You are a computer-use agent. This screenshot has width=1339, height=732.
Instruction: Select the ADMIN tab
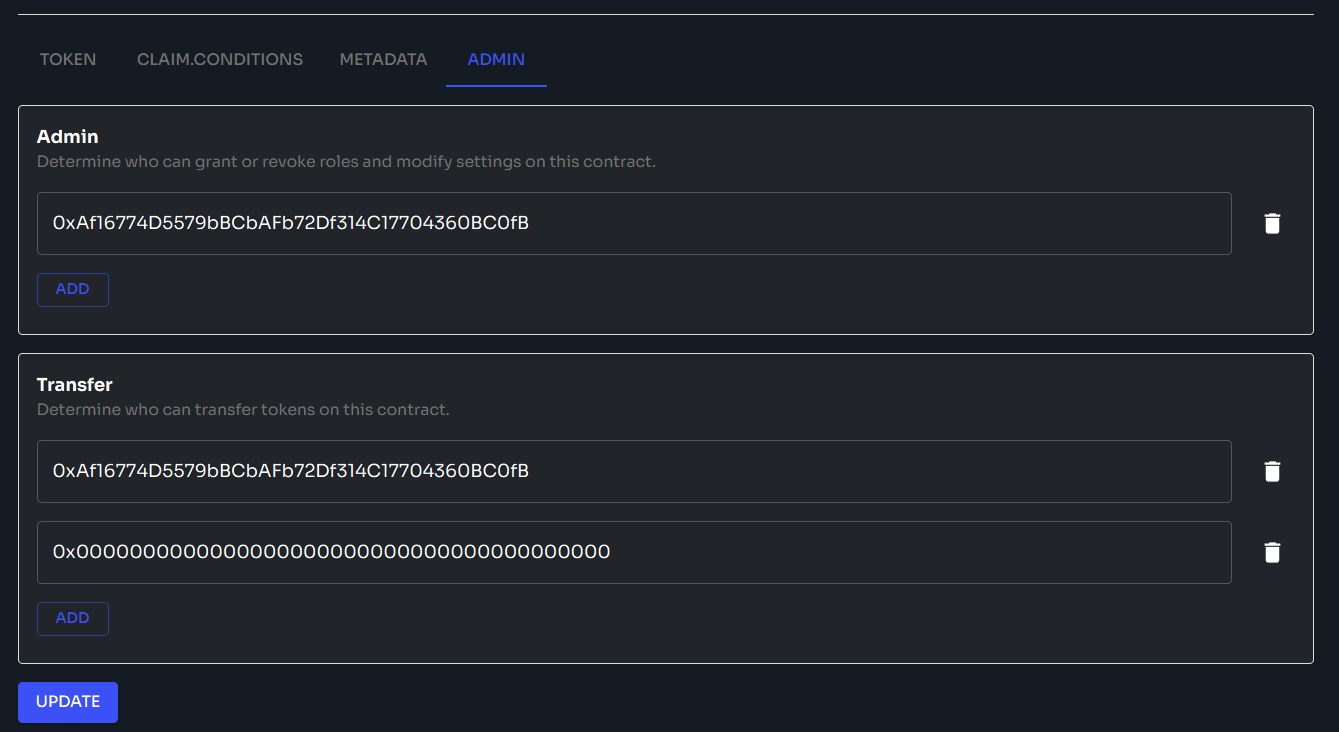[x=496, y=60]
